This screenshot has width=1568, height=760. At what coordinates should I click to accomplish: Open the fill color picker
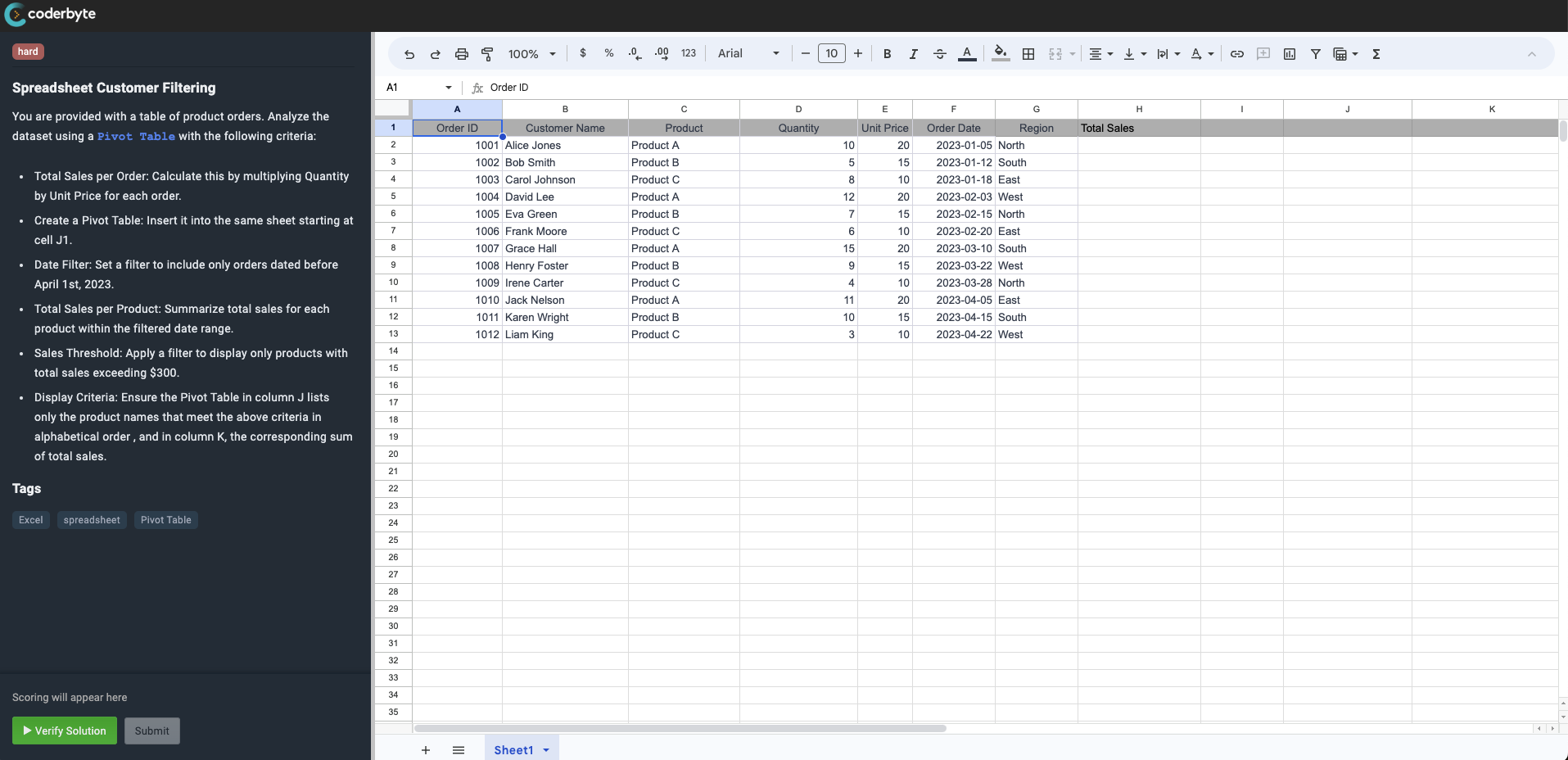click(x=1001, y=53)
